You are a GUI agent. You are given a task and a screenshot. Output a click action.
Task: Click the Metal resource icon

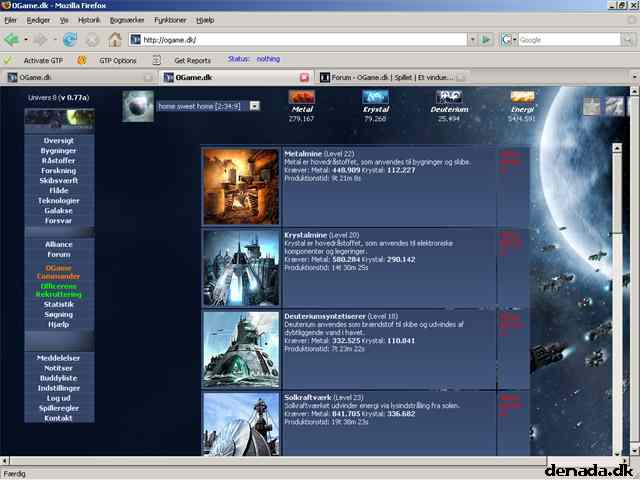(302, 97)
